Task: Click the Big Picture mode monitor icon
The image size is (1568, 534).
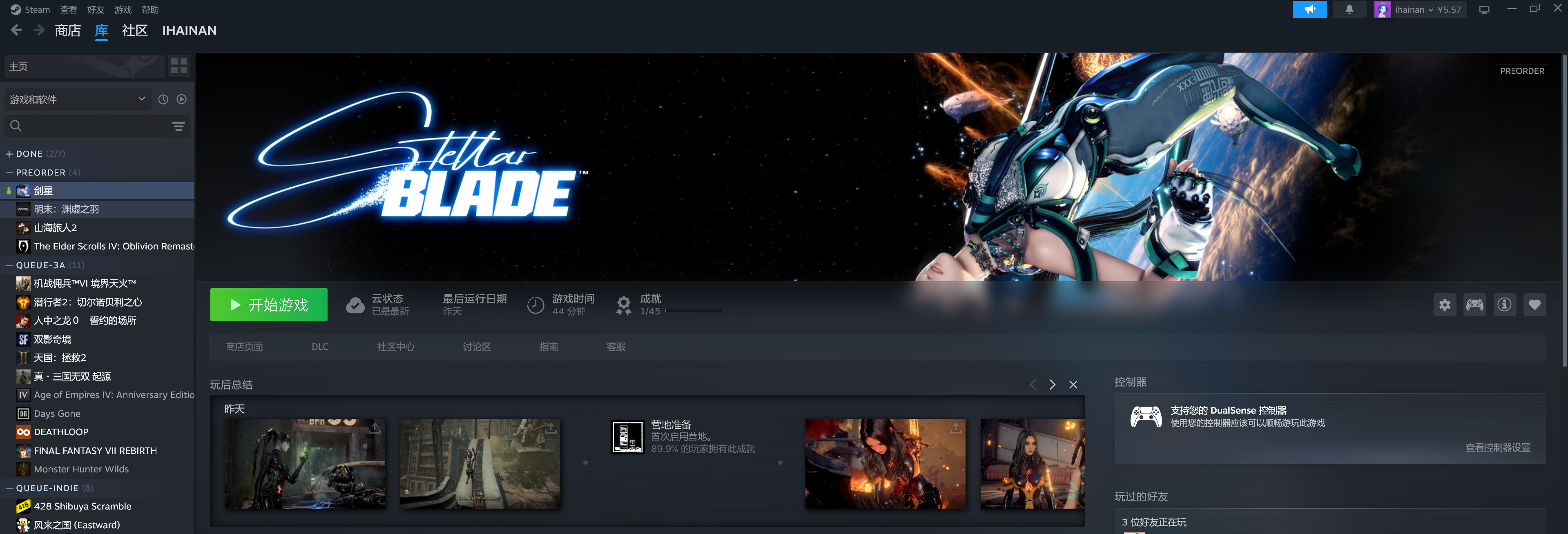Action: point(1484,10)
